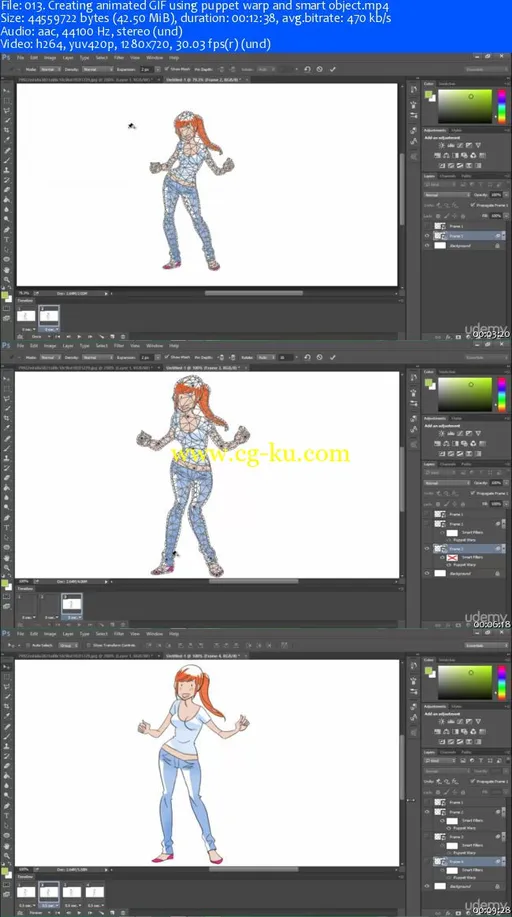Viewport: 512px width, 917px height.
Task: Open Mode dropdown in 00:03:20 screenshot
Action: tap(50, 70)
